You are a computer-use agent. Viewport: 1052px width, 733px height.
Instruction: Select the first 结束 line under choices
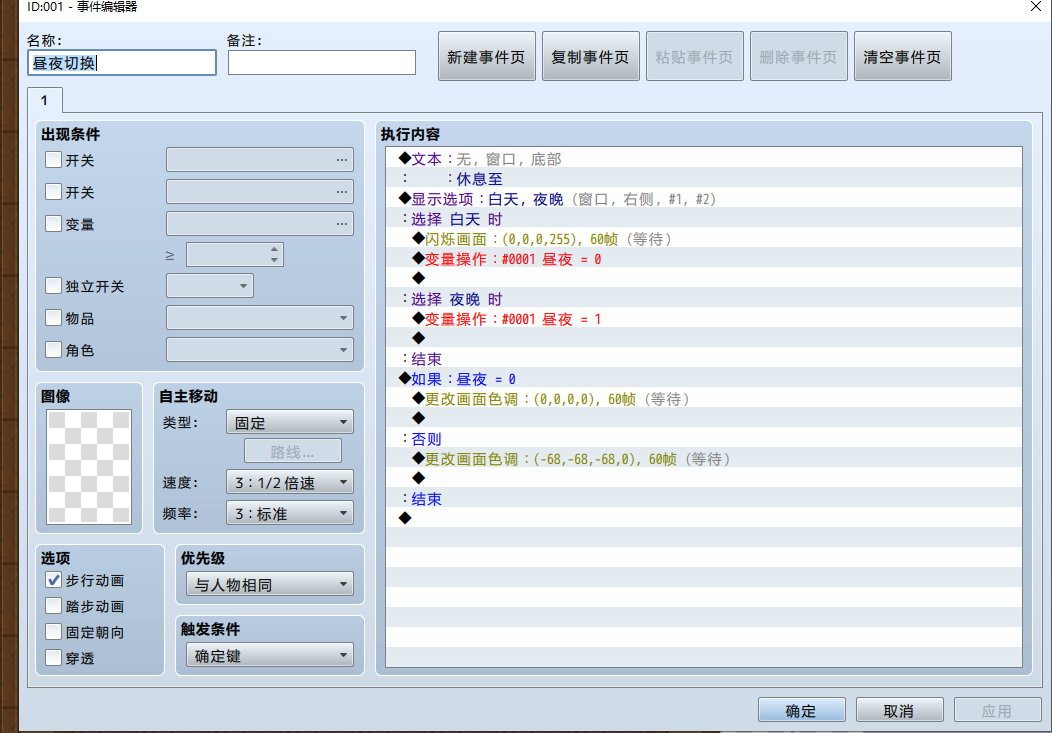[x=704, y=359]
